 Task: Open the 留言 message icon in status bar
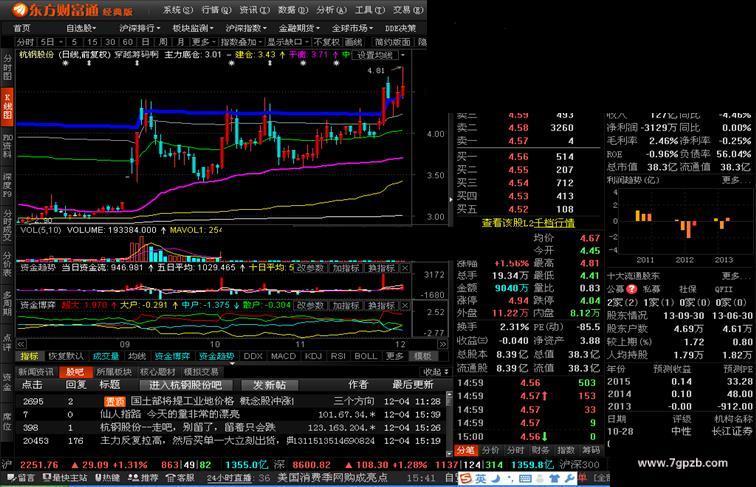10,478
